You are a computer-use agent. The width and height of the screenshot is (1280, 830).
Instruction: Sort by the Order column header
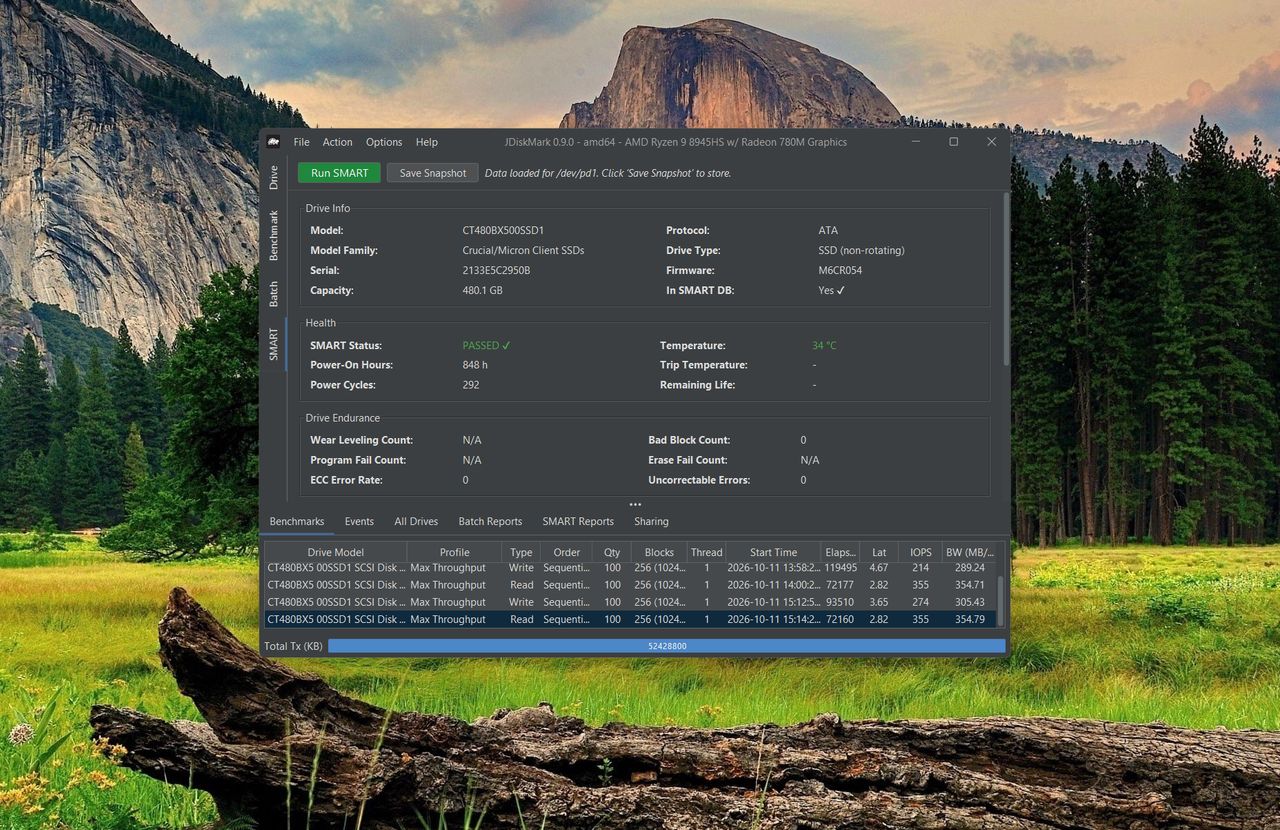click(x=567, y=552)
